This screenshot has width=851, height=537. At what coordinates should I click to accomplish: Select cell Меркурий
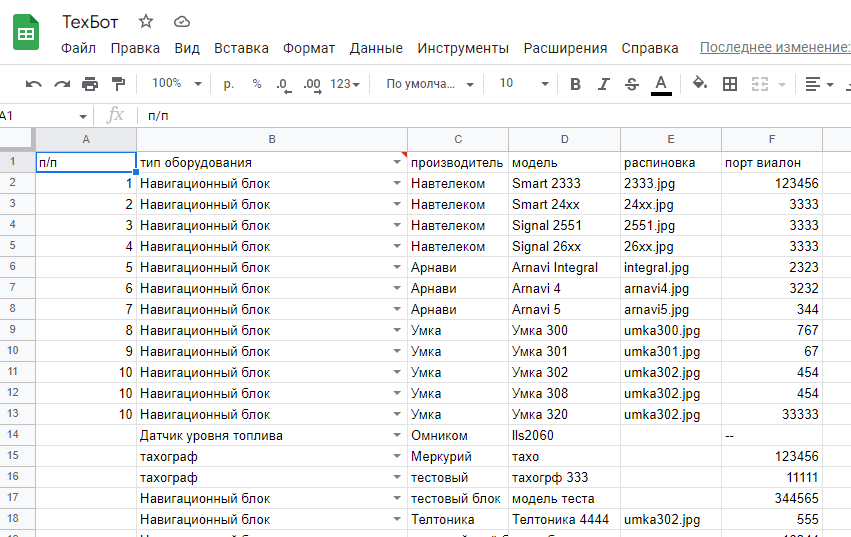point(458,457)
